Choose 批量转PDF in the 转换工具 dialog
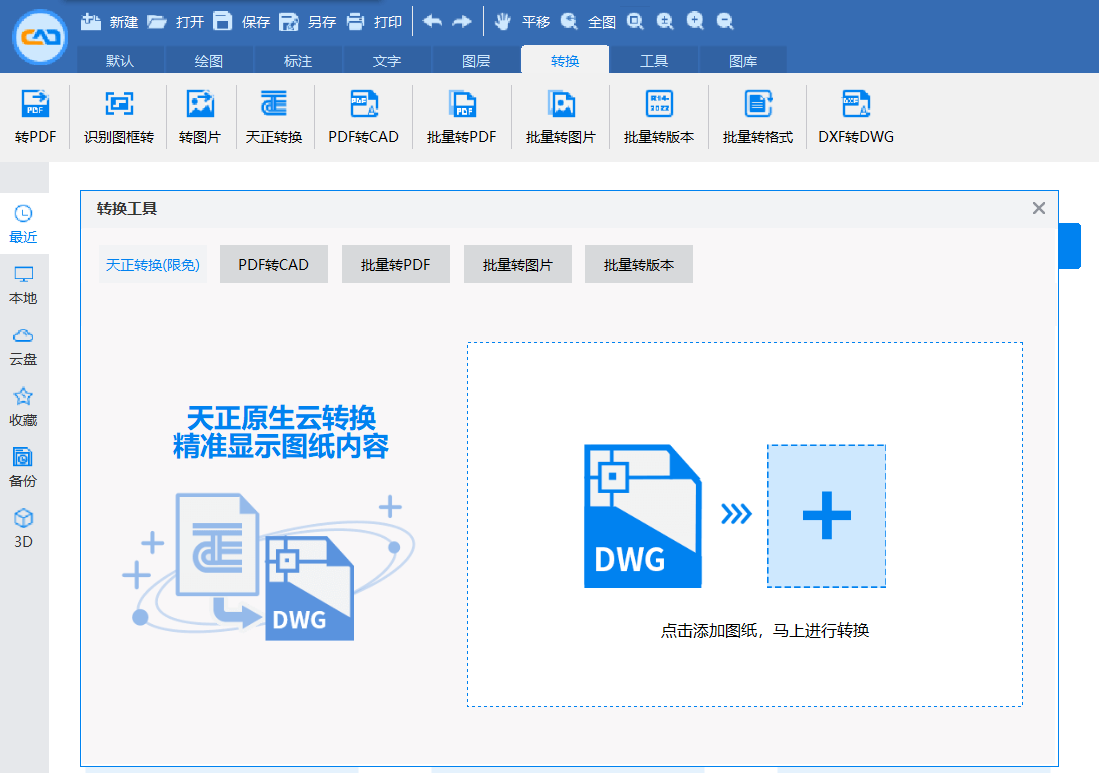This screenshot has width=1099, height=773. [396, 264]
